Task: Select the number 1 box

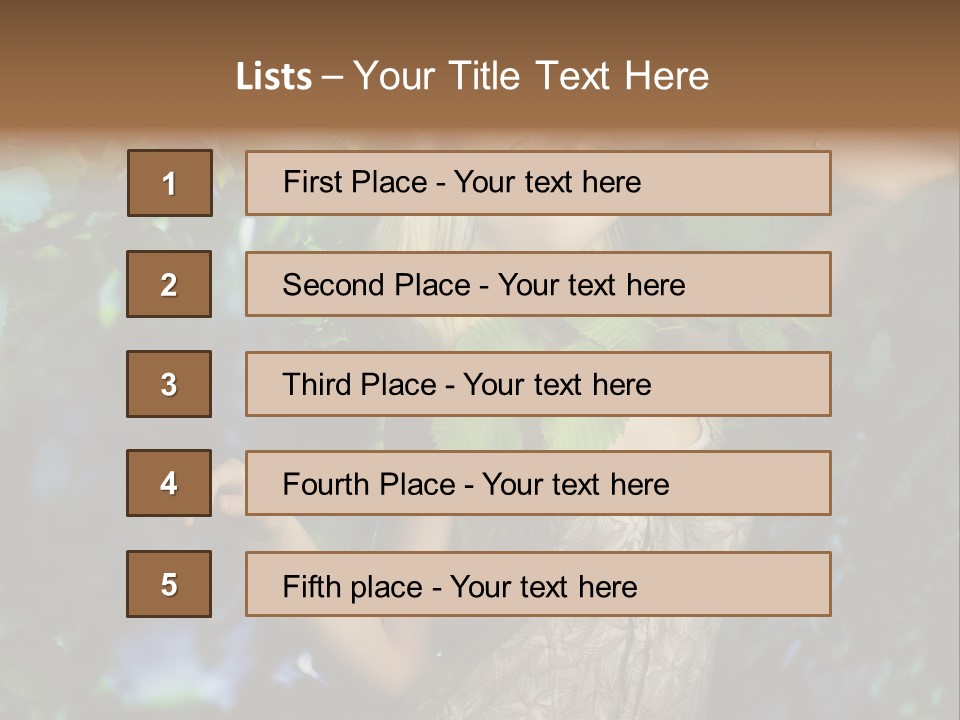Action: (170, 183)
